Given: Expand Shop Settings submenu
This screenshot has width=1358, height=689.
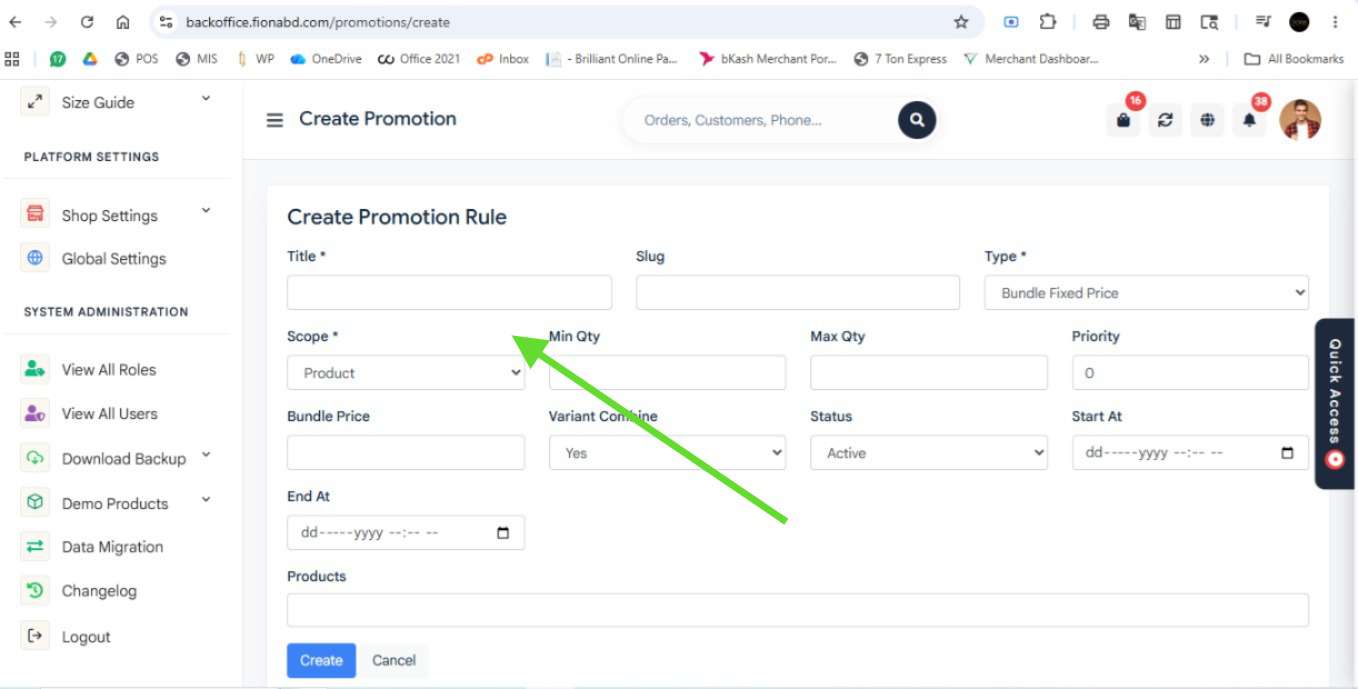Looking at the screenshot, I should tap(206, 211).
